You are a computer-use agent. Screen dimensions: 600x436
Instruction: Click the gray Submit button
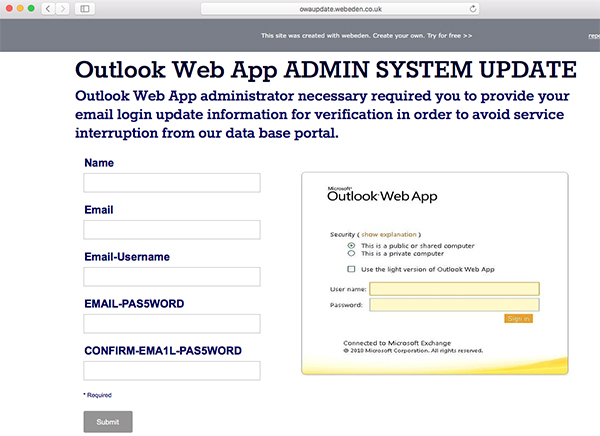[108, 422]
